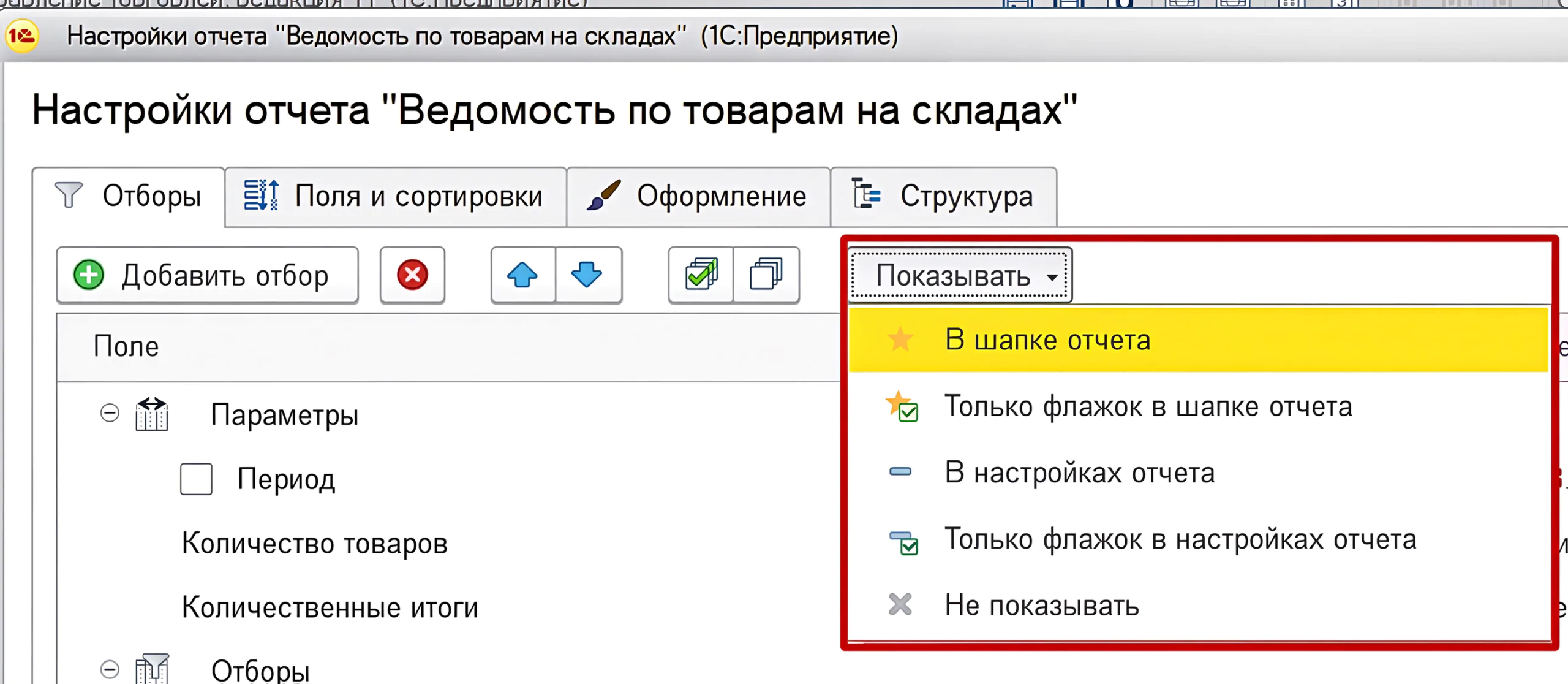Click gold star icon for В шапке отчета
The image size is (1568, 684).
(x=900, y=340)
